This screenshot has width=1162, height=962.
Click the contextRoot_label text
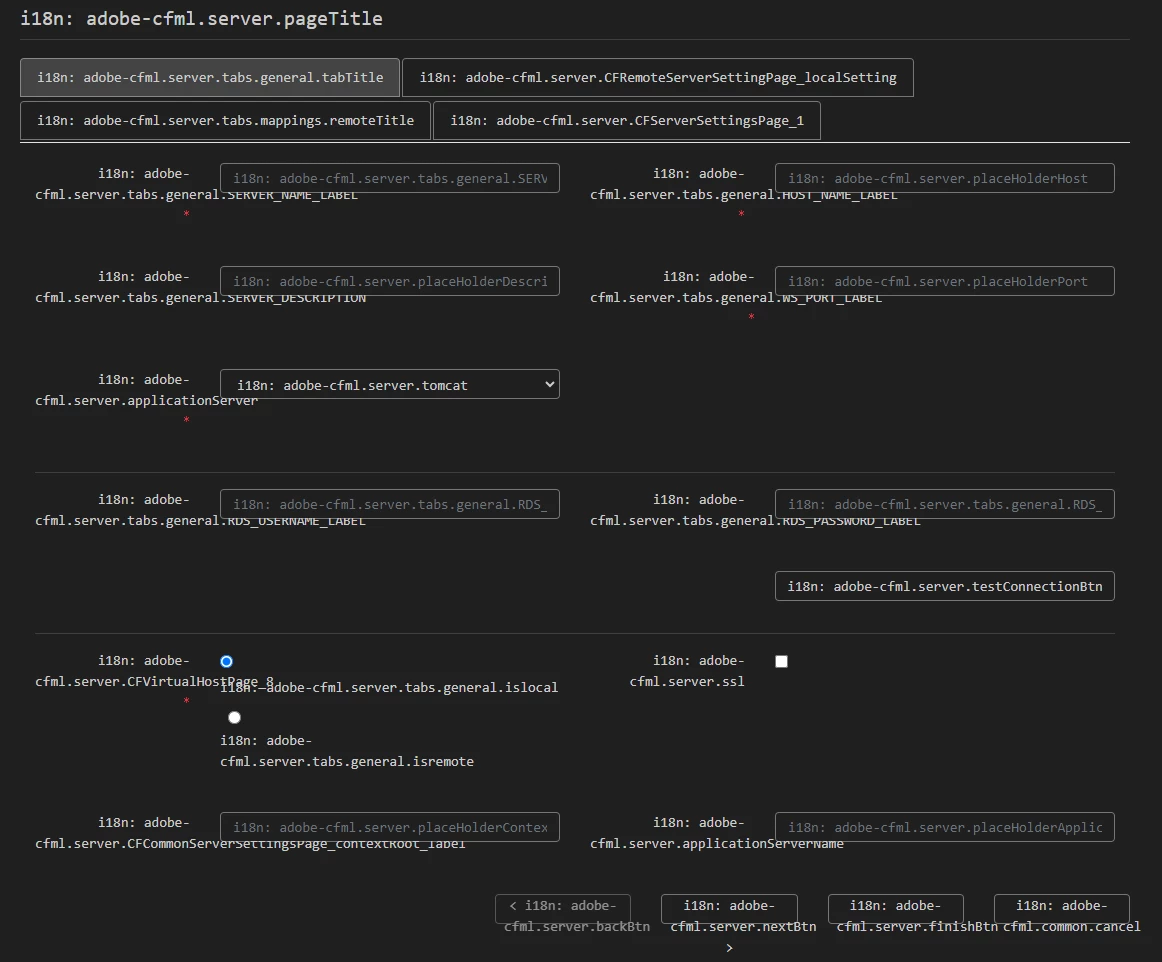click(250, 834)
